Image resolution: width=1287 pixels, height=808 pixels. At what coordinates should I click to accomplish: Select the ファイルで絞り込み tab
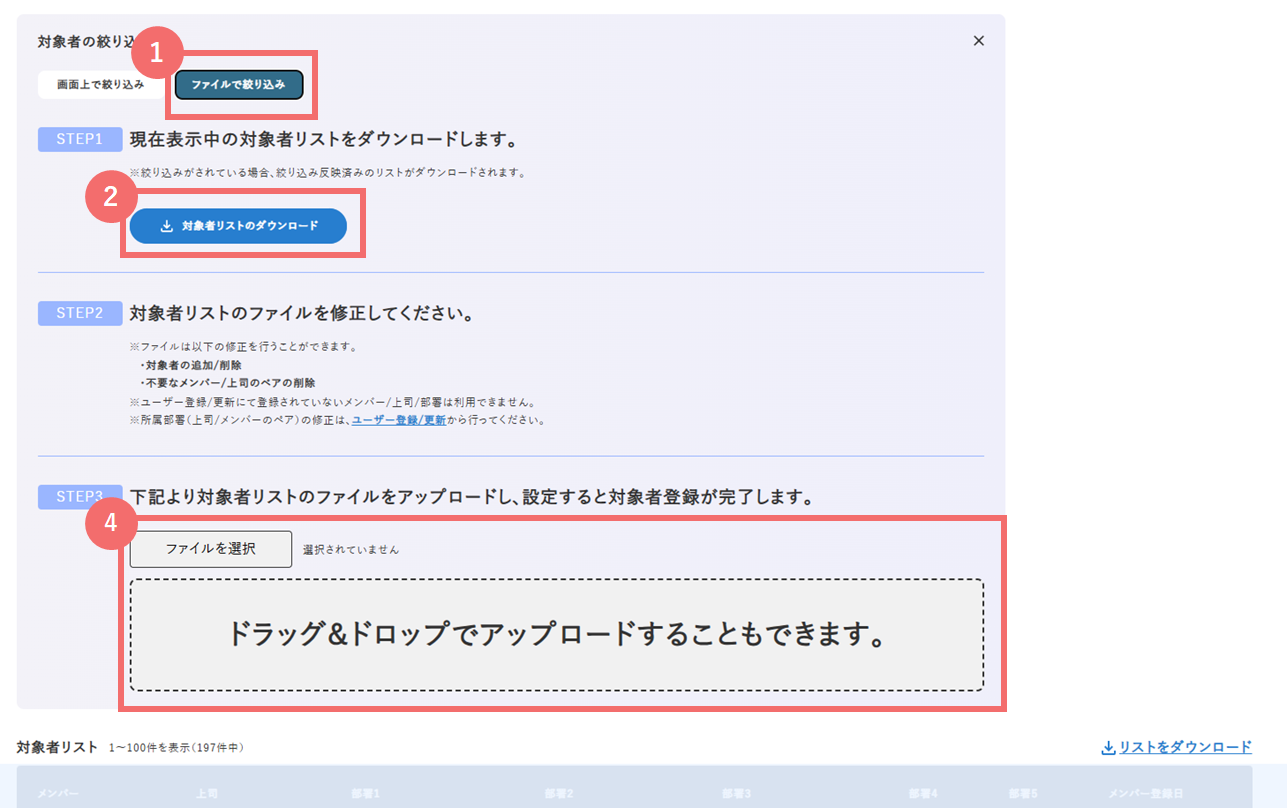238,85
